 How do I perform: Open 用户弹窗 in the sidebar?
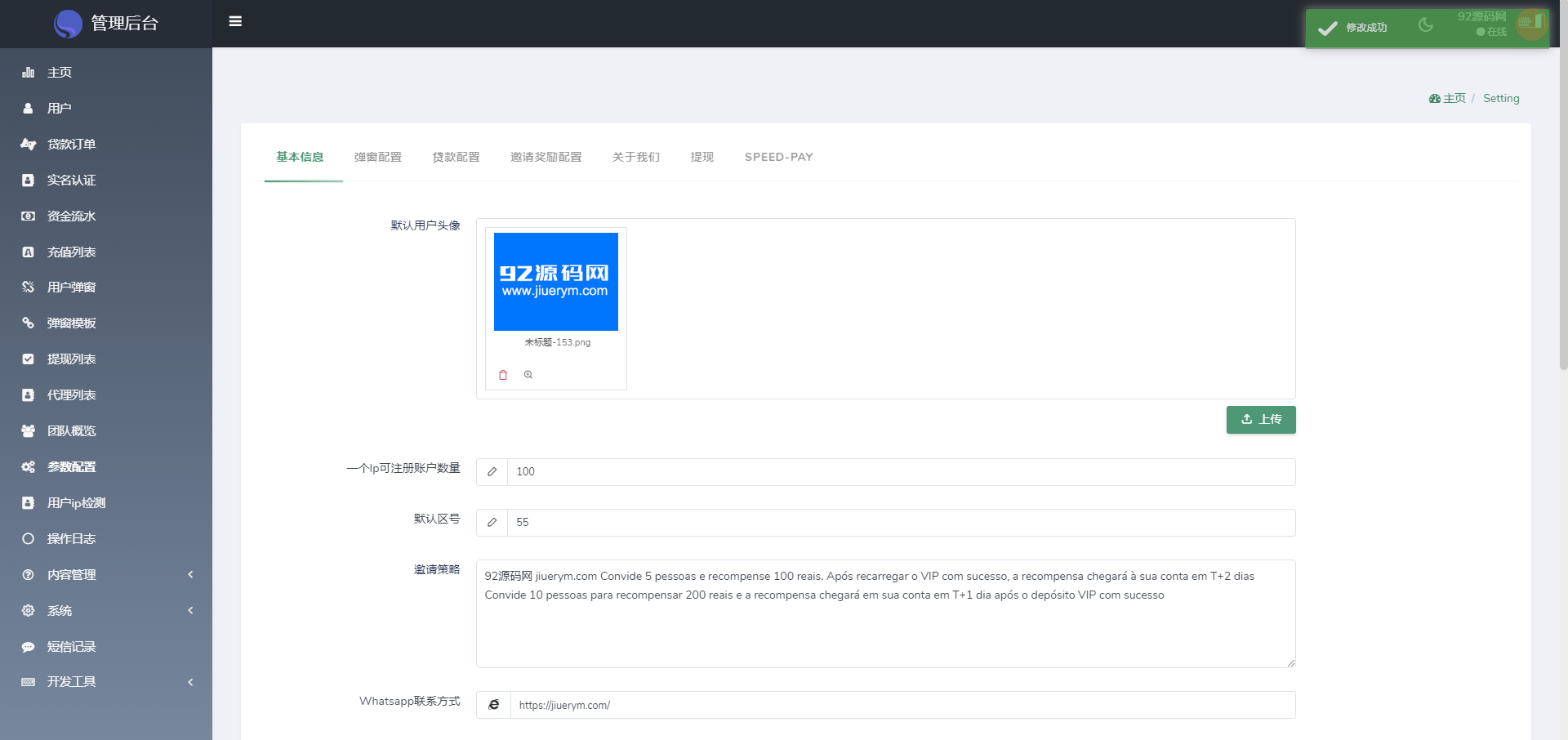[106, 288]
